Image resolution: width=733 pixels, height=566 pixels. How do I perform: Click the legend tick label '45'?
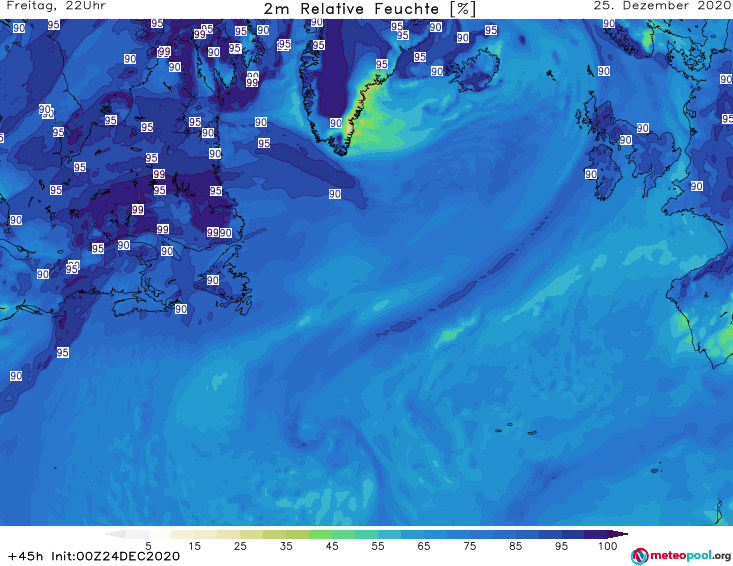click(332, 546)
